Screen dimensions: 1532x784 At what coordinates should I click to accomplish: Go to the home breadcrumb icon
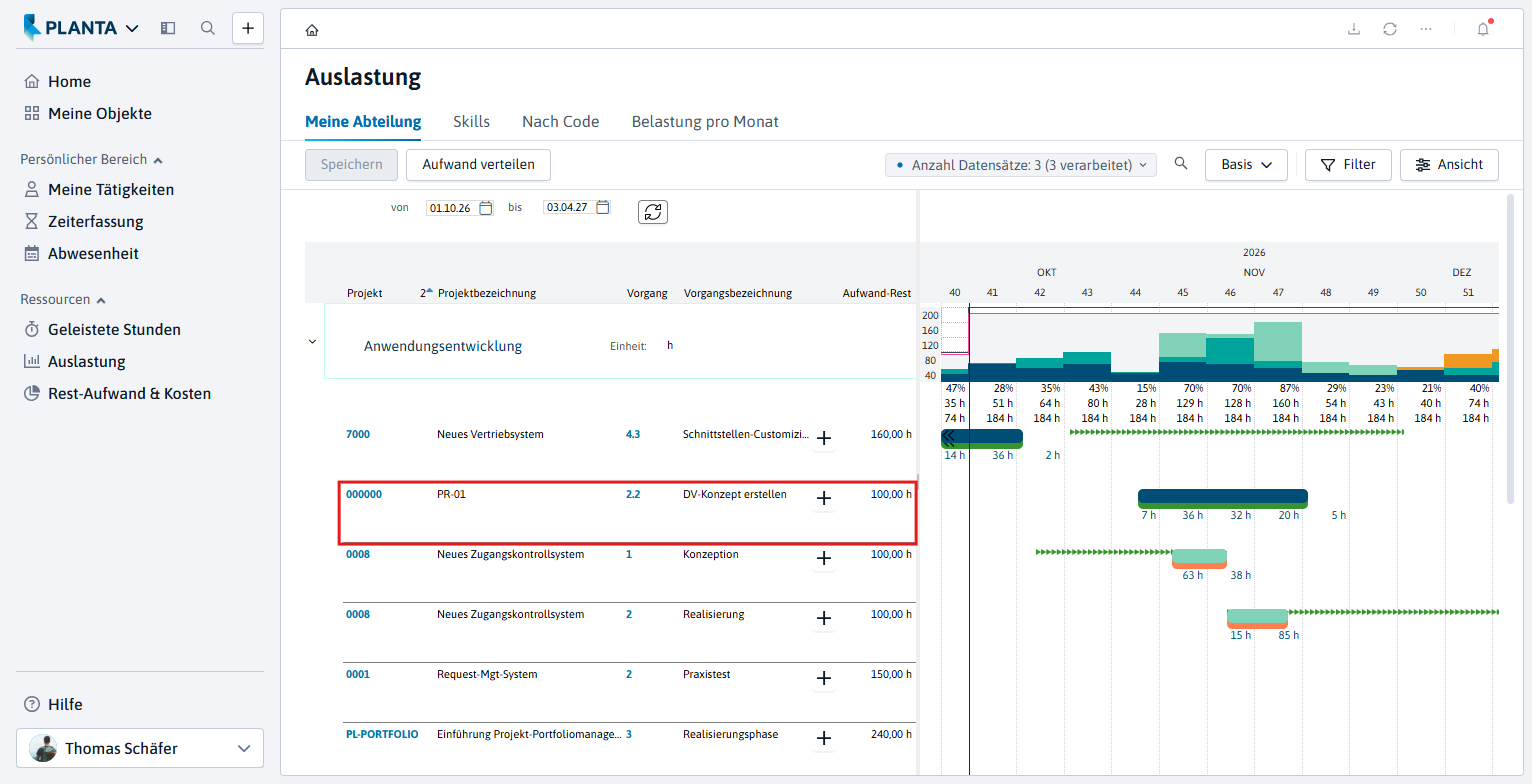tap(312, 30)
